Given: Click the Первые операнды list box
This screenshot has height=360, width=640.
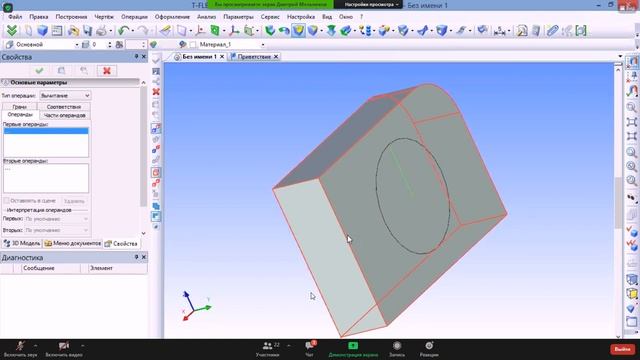Looking at the screenshot, I should tap(46, 142).
